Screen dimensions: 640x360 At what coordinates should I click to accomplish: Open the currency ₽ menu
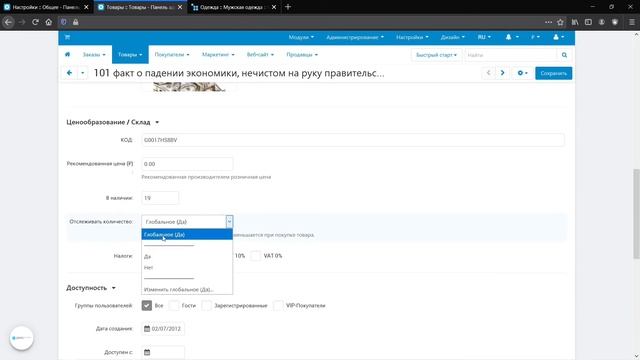click(x=535, y=37)
